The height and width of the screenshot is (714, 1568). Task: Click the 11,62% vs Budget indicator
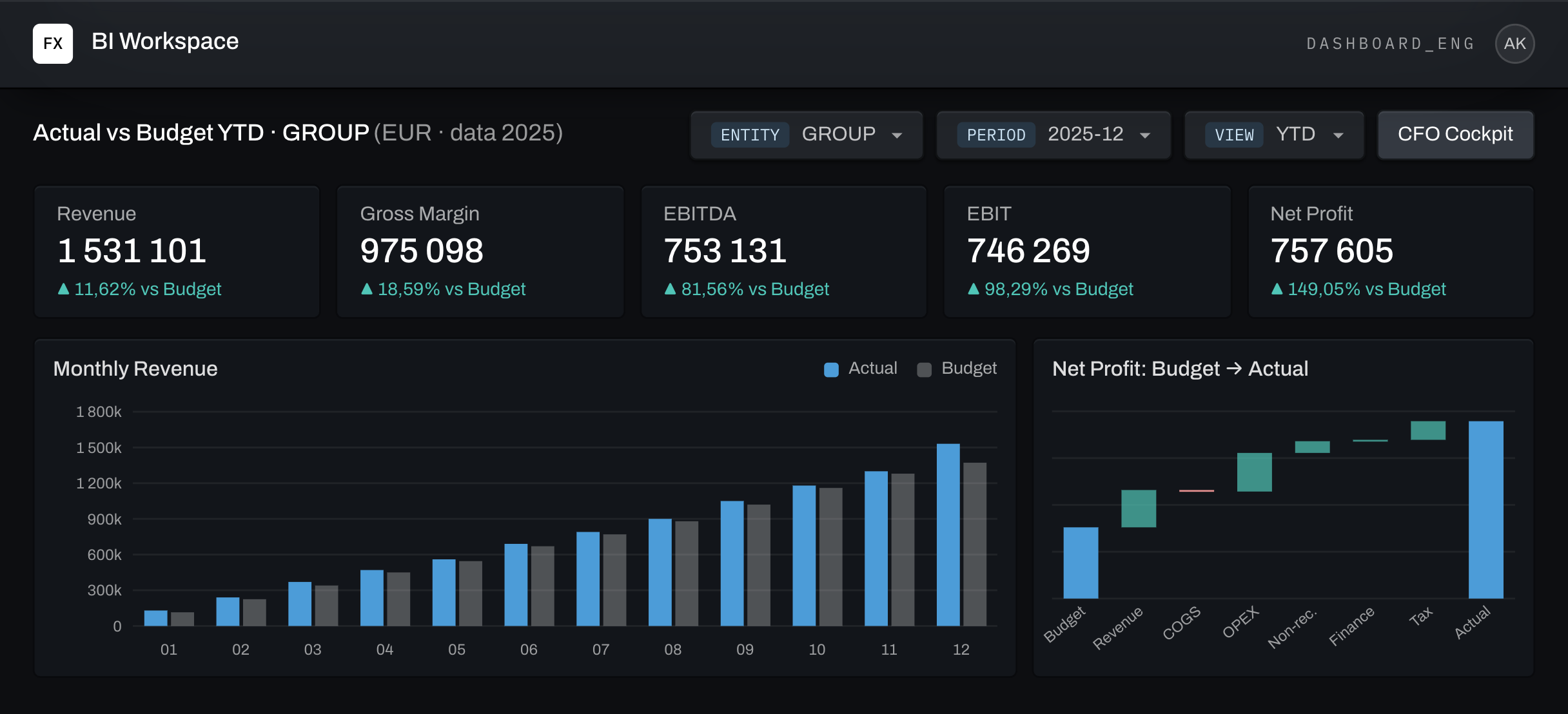139,289
